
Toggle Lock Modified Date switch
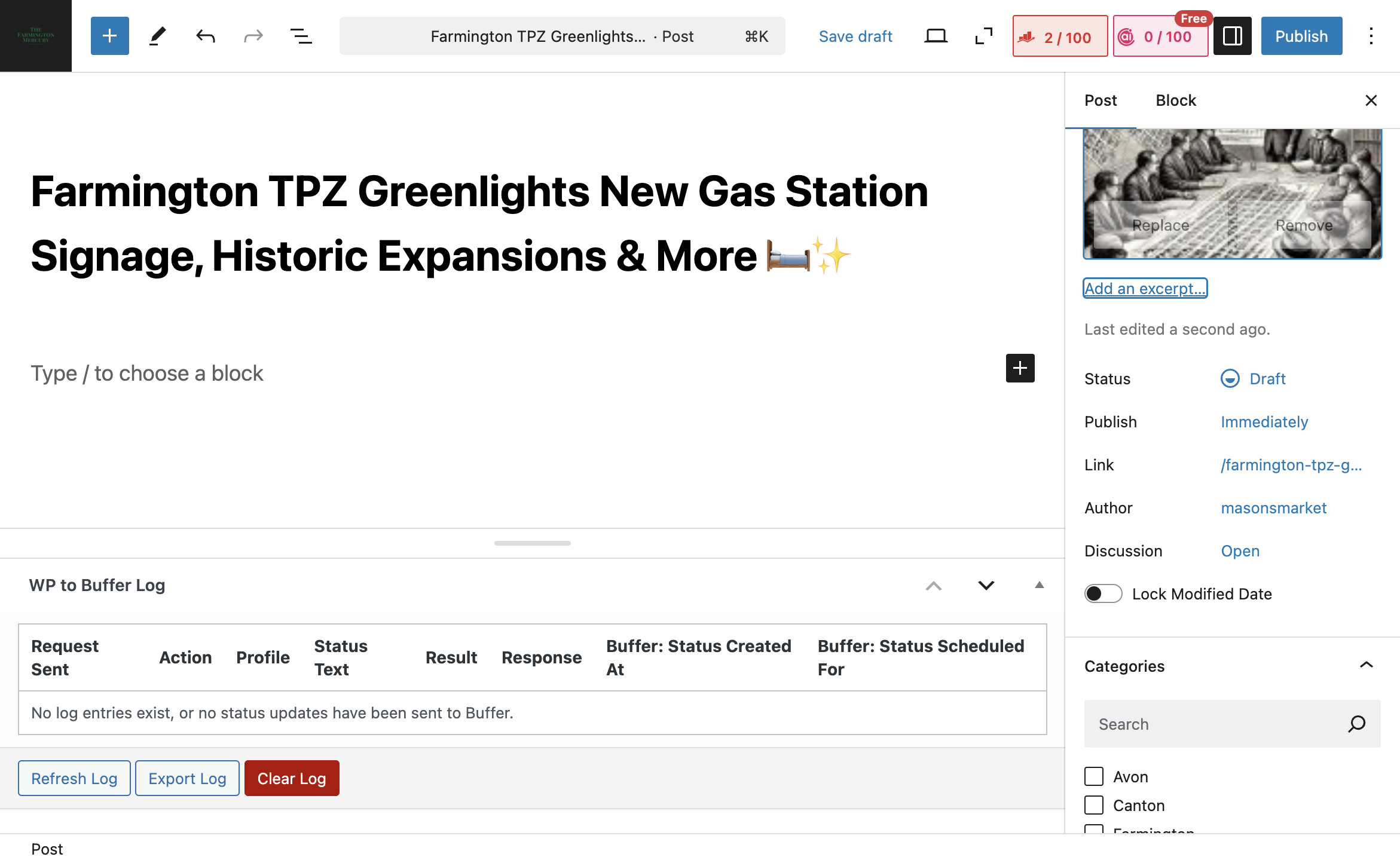pyautogui.click(x=1103, y=593)
